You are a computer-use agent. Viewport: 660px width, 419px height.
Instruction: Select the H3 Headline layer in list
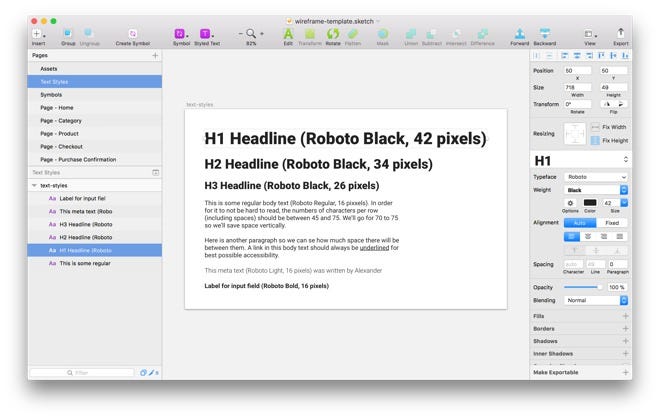pyautogui.click(x=95, y=224)
